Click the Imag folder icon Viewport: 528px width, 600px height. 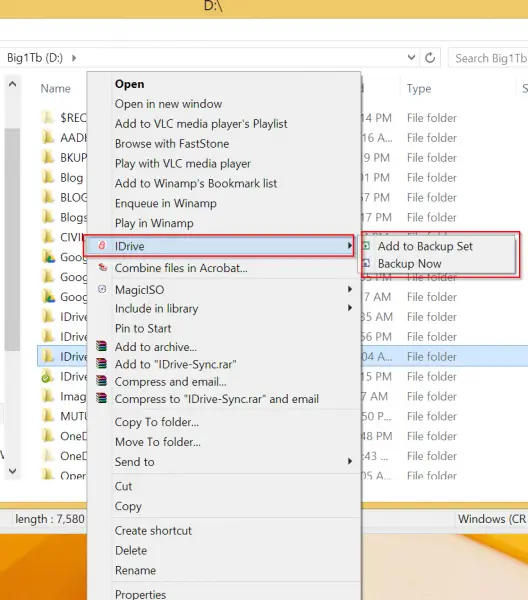[x=48, y=396]
